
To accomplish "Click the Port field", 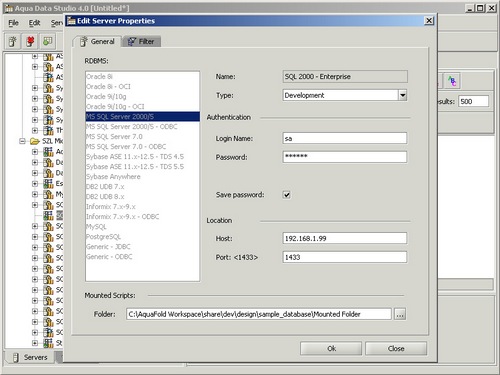I will click(345, 257).
